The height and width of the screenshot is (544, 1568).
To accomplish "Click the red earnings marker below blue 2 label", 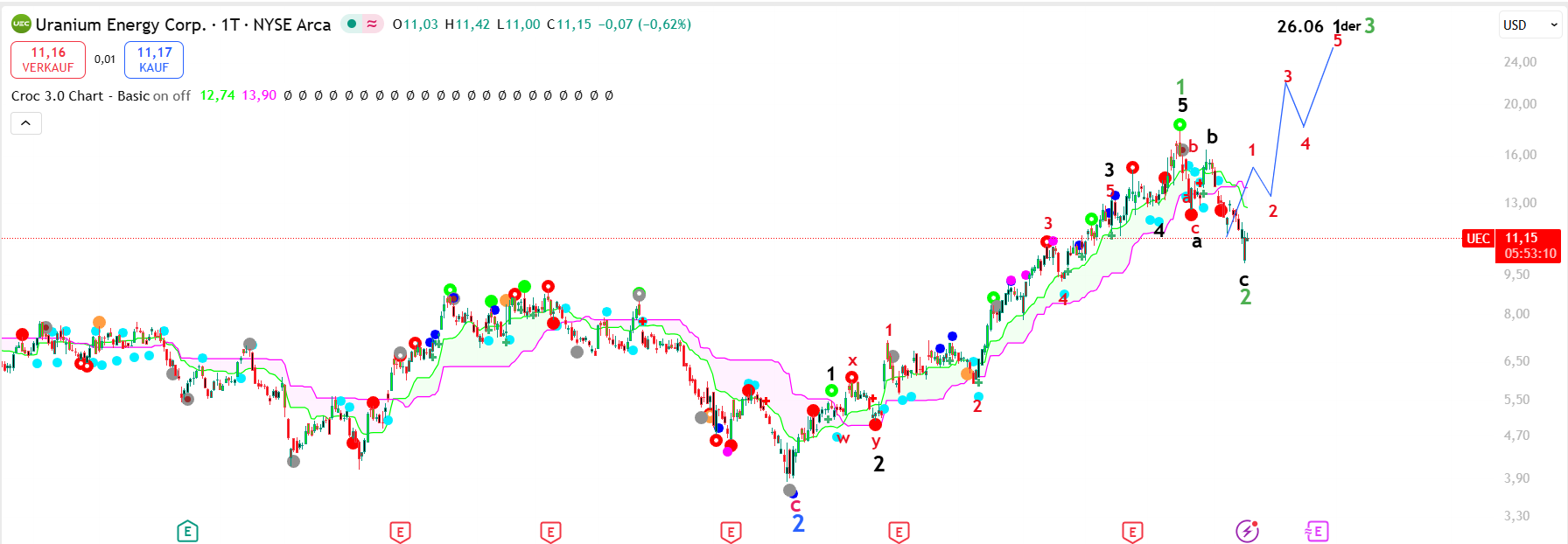I will coord(731,531).
